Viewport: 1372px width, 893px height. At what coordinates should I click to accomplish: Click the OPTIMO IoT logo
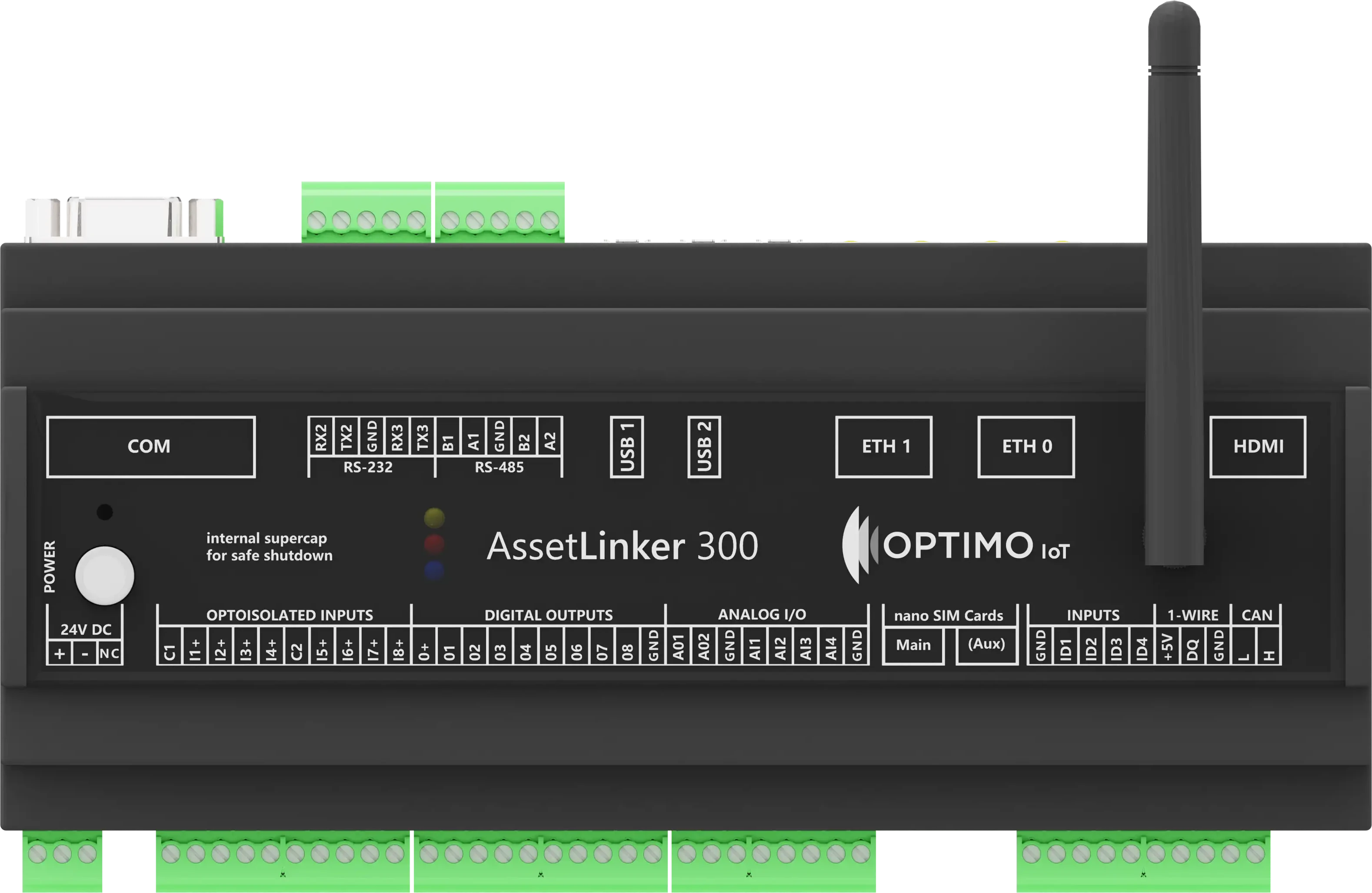tap(957, 545)
